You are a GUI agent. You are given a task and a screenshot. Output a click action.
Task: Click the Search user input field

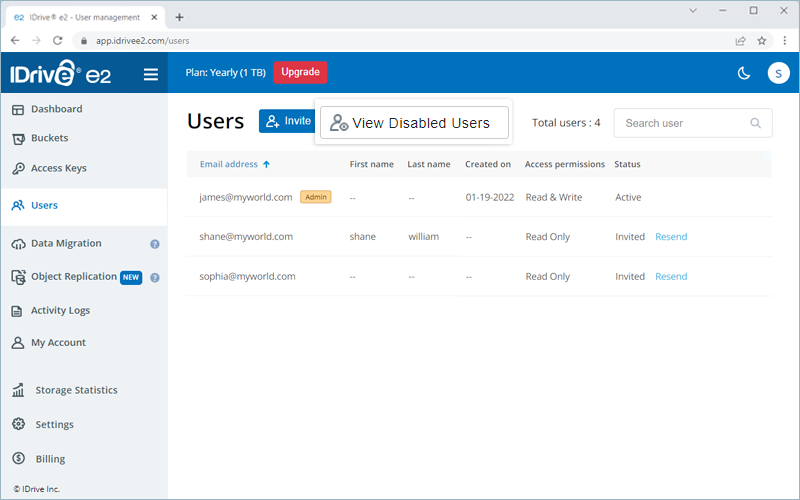point(693,123)
